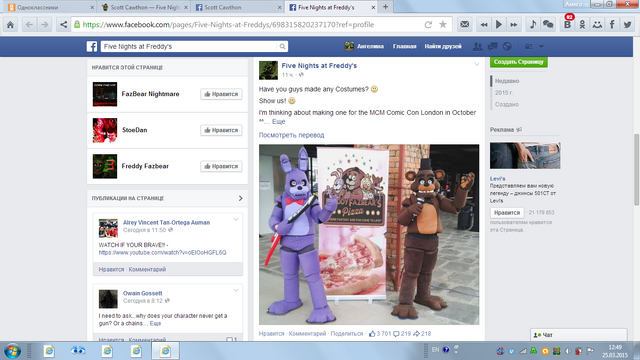Viewport: 640px width, 360px height.
Task: Open Найти друзей in Facebook bar
Action: pos(443,46)
